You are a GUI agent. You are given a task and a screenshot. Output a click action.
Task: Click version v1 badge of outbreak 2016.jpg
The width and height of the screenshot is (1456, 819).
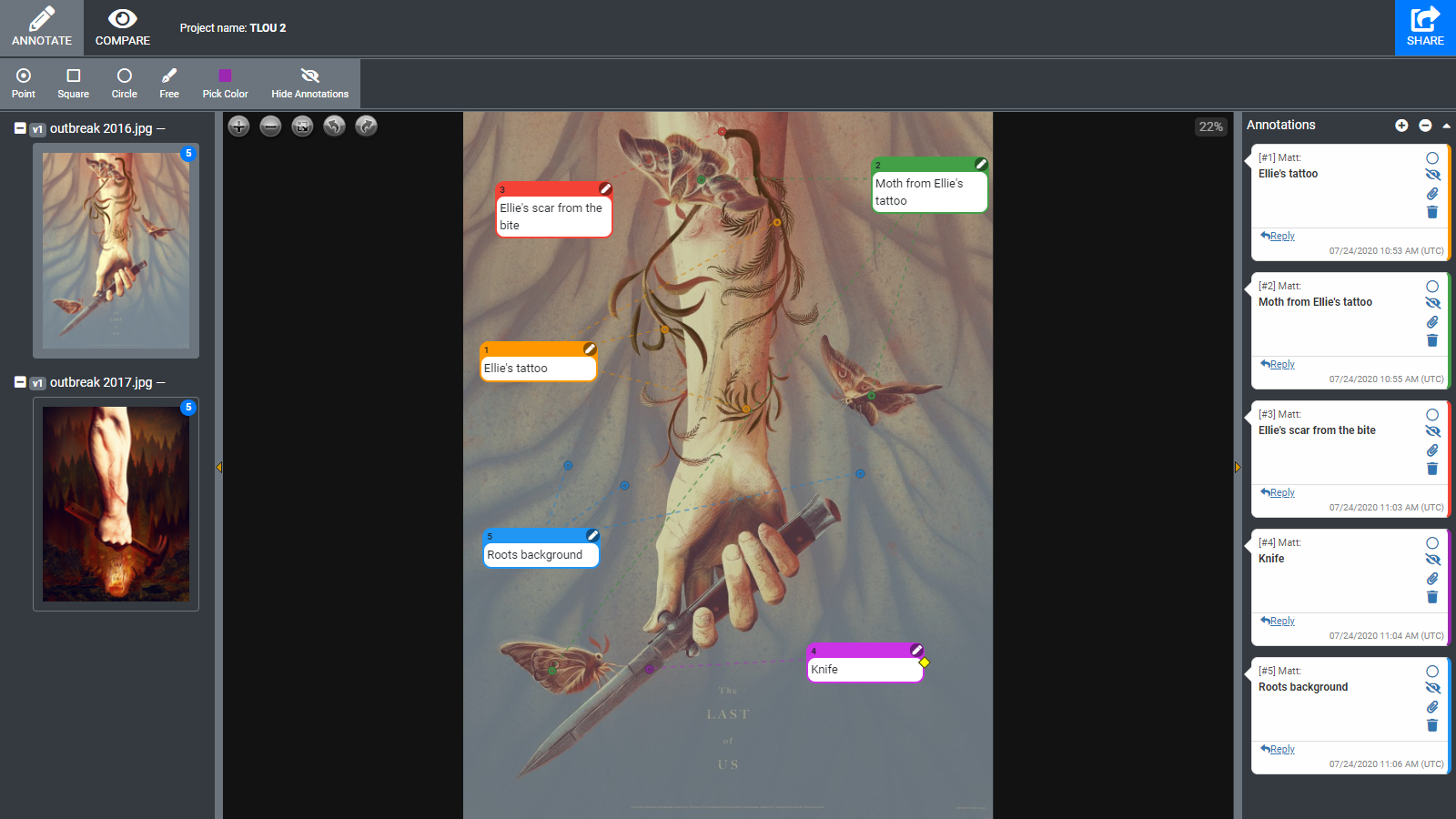coord(37,129)
